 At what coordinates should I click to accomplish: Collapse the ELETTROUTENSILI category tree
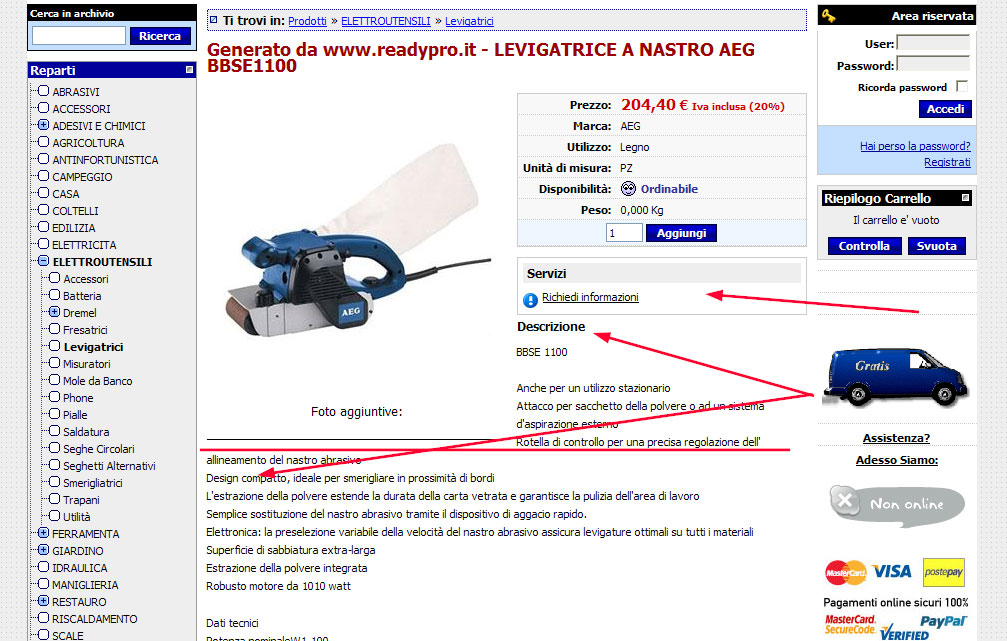point(43,261)
